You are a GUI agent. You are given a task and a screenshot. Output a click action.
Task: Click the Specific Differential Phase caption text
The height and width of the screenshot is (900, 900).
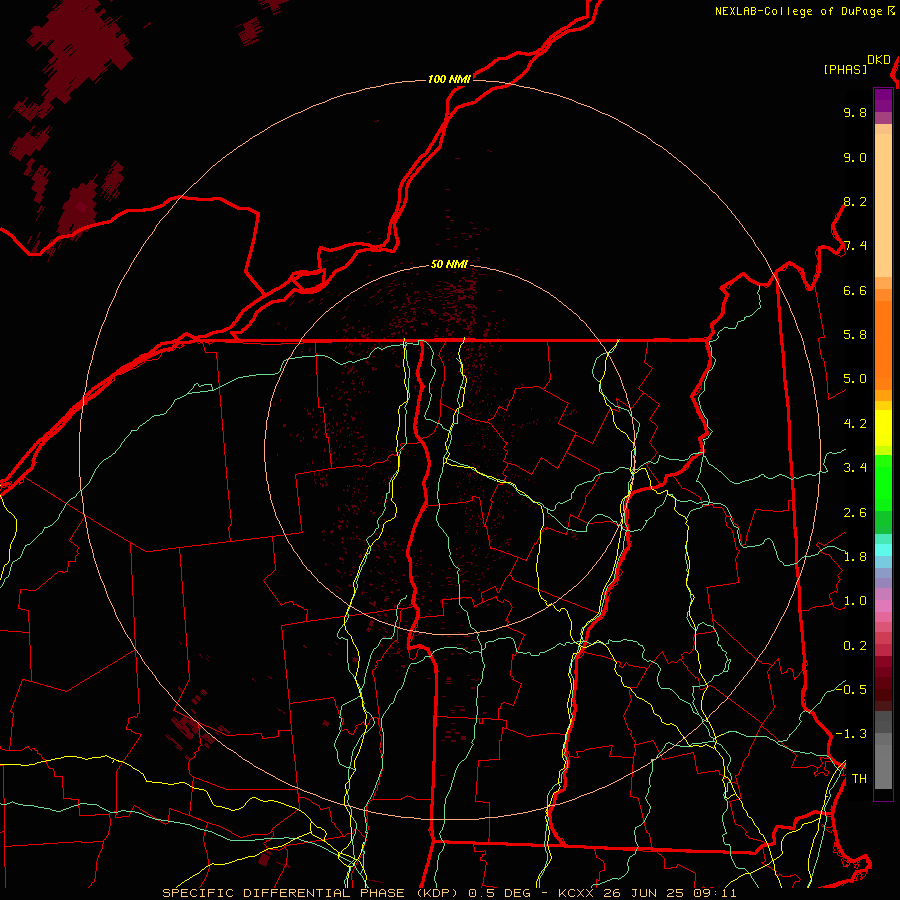click(449, 893)
